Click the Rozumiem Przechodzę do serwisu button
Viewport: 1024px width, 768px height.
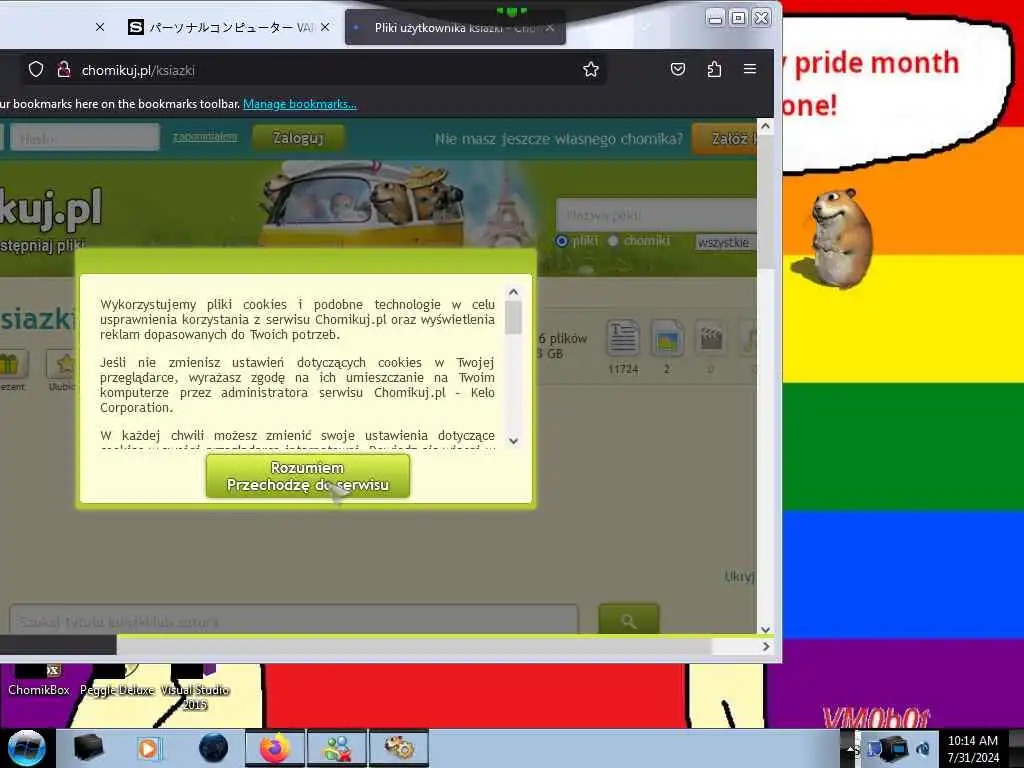tap(308, 476)
